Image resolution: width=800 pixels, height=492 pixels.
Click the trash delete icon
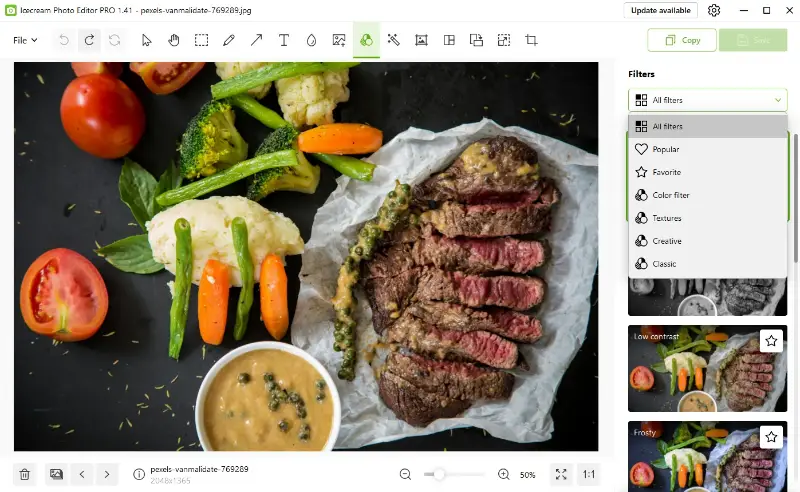point(25,474)
